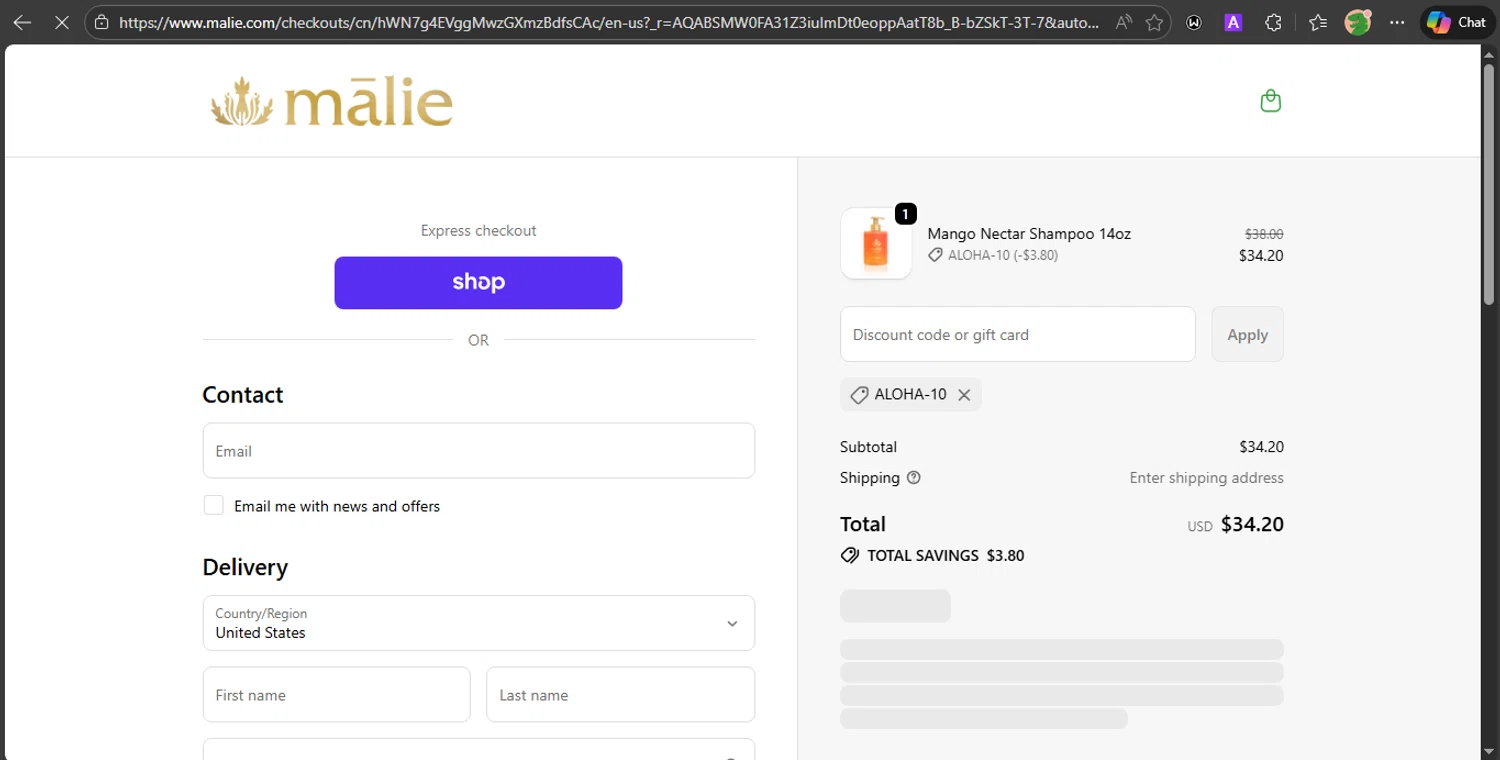
Task: Click the Mango Nectar Shampoo 14oz title
Action: pos(1029,234)
